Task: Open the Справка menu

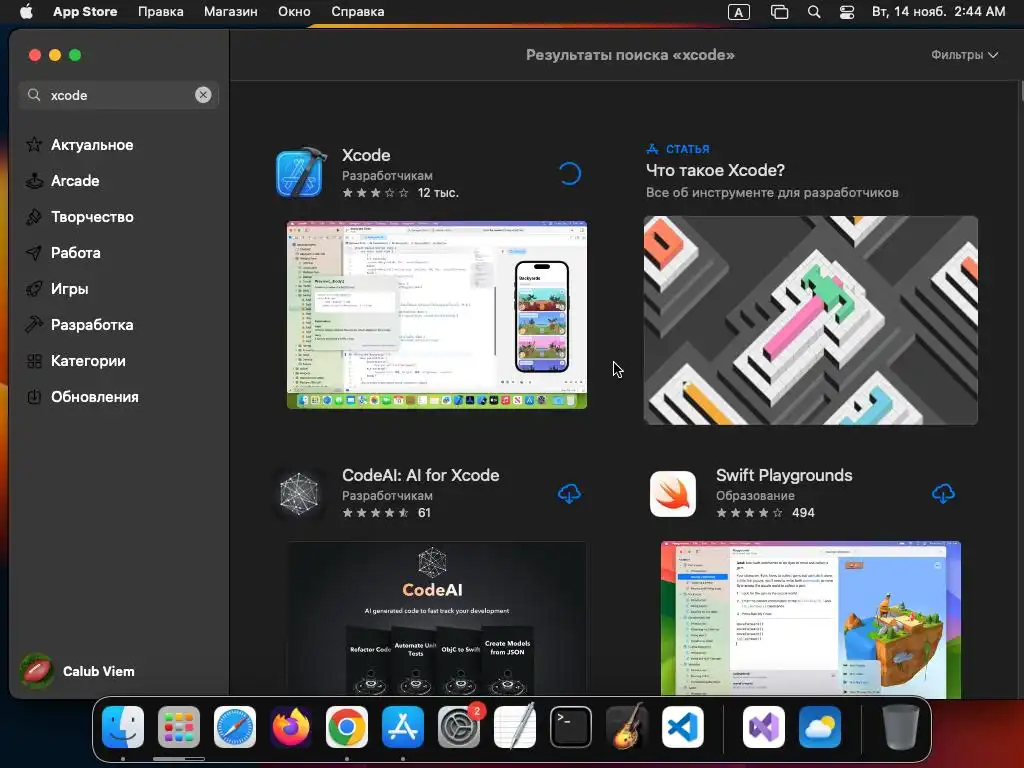Action: (x=358, y=12)
